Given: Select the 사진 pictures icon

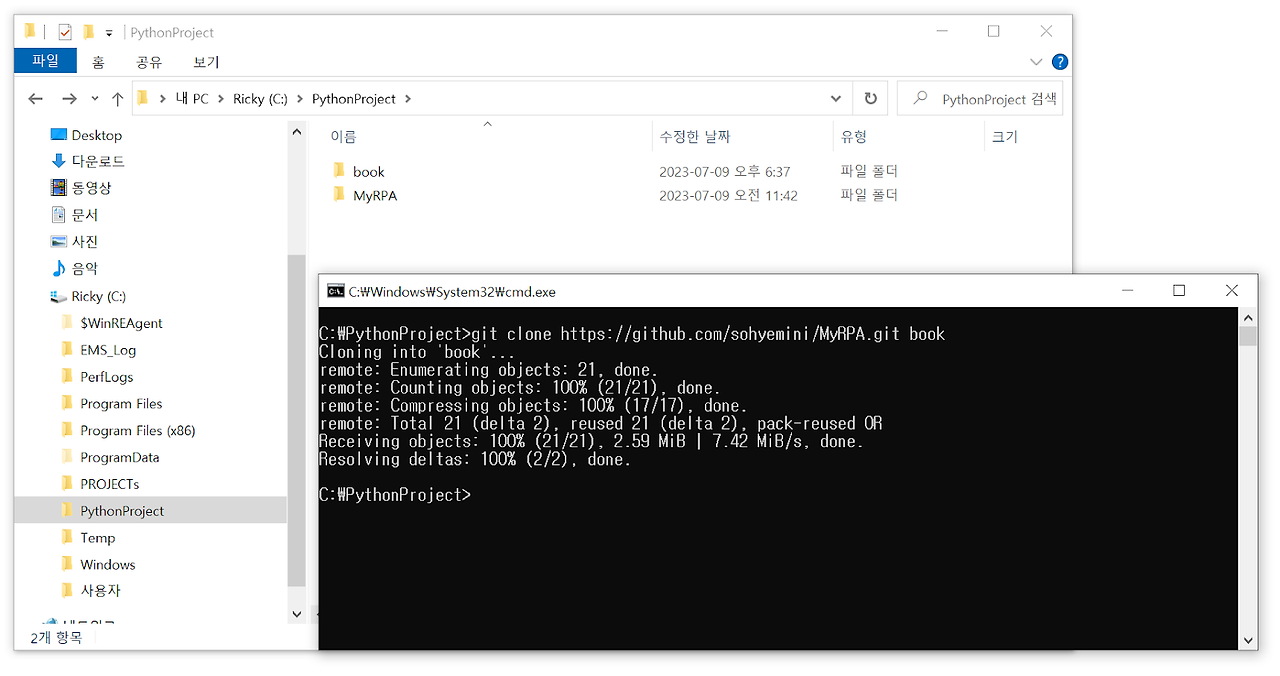Looking at the screenshot, I should [58, 242].
